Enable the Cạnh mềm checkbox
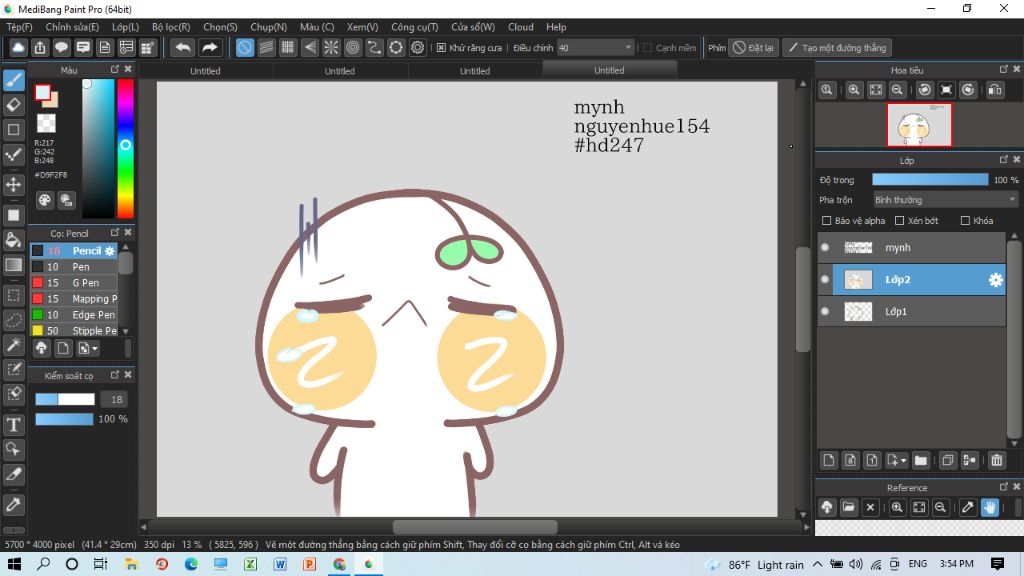The width and height of the screenshot is (1024, 576). pyautogui.click(x=647, y=48)
